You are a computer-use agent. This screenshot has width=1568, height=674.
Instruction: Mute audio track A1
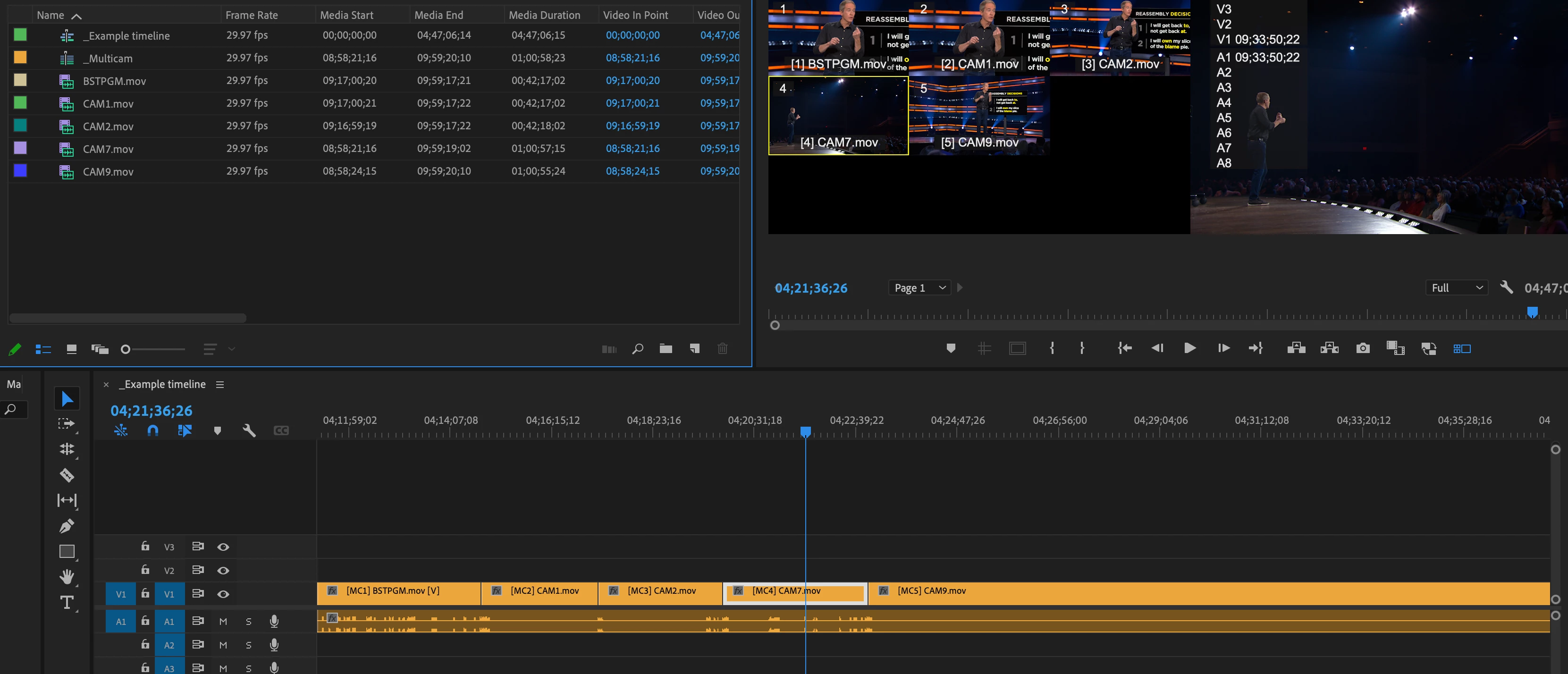coord(223,621)
